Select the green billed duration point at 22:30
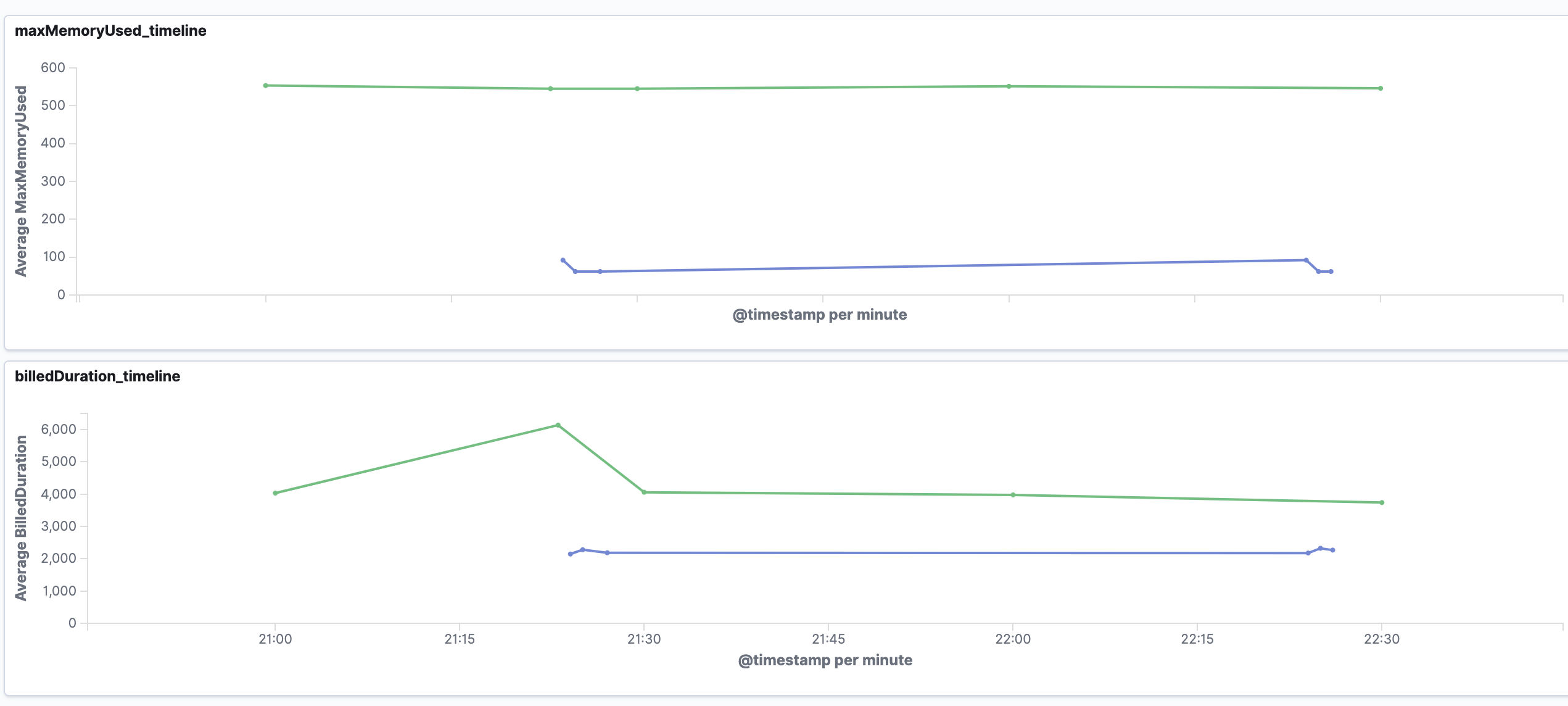The height and width of the screenshot is (706, 1568). 1382,502
